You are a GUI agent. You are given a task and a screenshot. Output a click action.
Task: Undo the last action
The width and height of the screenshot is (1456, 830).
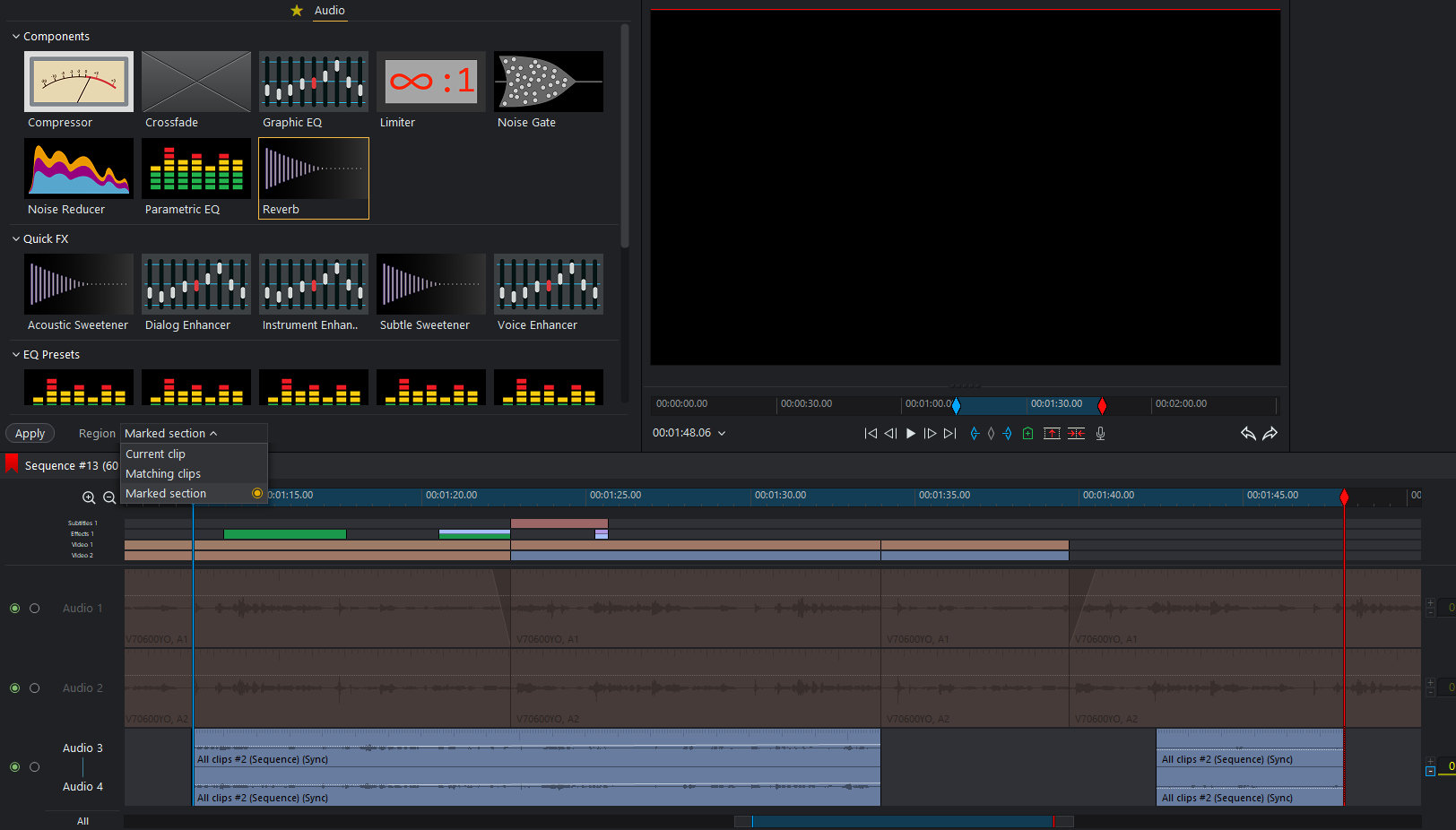1248,434
